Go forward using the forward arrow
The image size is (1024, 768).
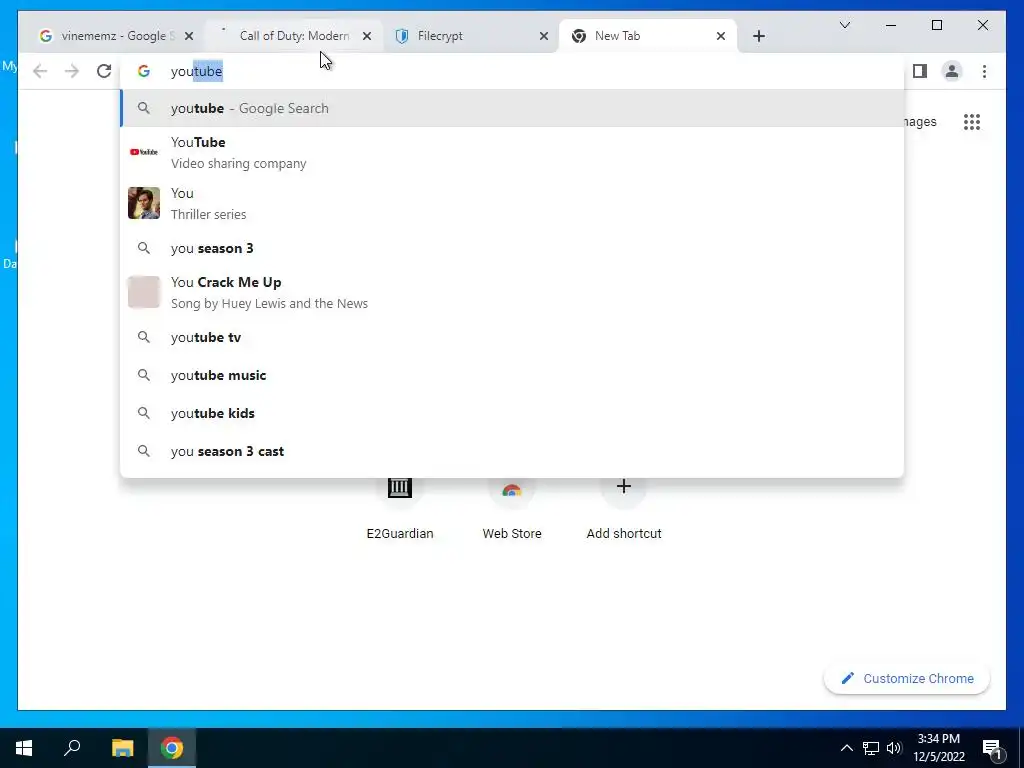click(72, 71)
